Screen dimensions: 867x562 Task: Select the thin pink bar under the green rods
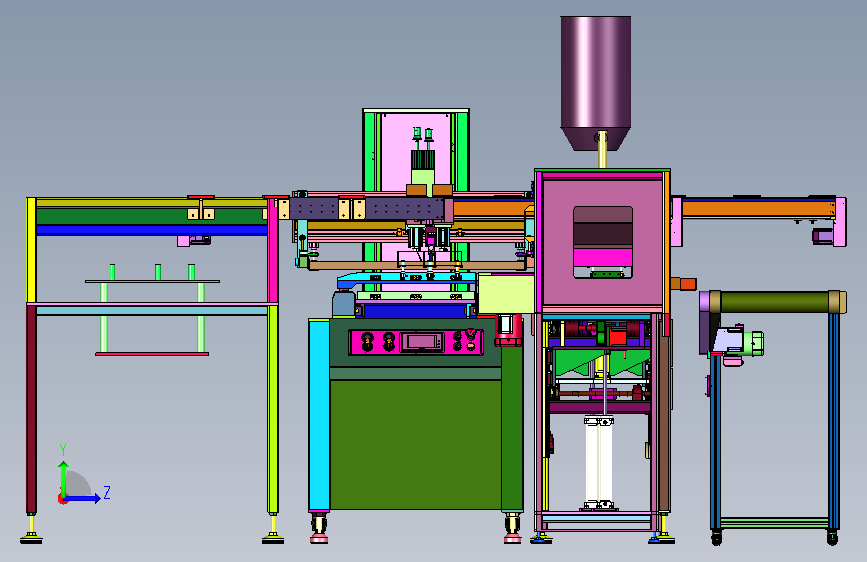(x=152, y=354)
